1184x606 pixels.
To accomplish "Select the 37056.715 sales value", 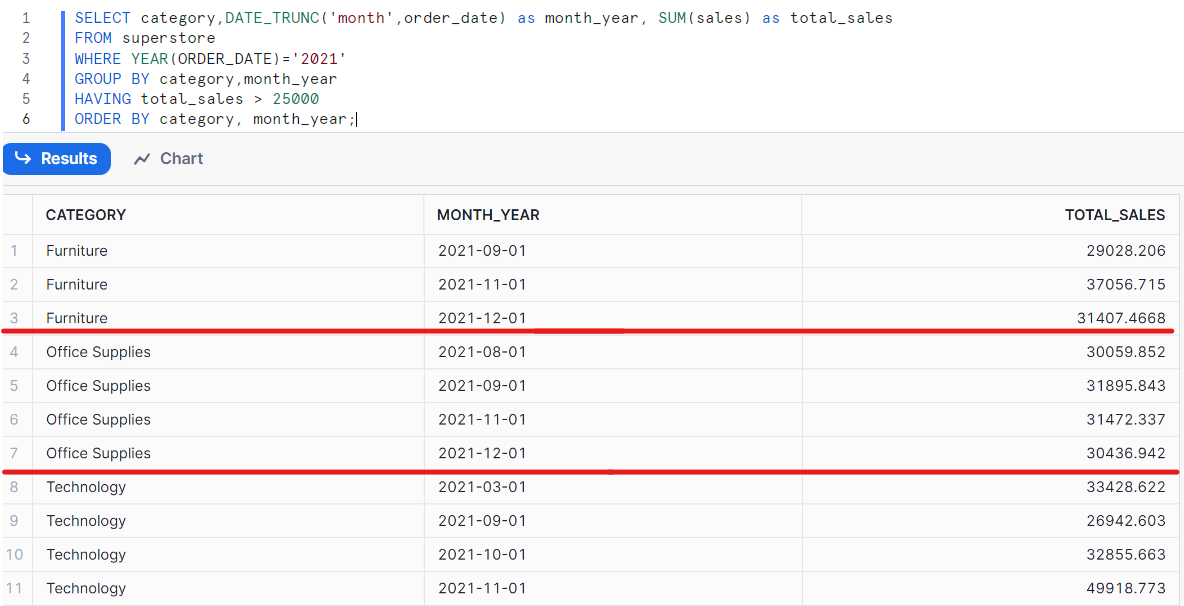I will 1125,285.
